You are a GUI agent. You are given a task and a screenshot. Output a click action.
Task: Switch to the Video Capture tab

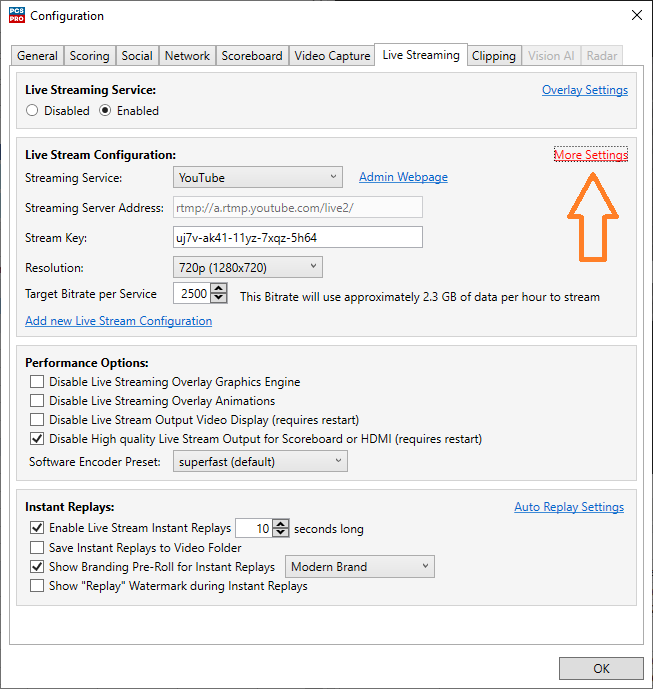pos(331,56)
